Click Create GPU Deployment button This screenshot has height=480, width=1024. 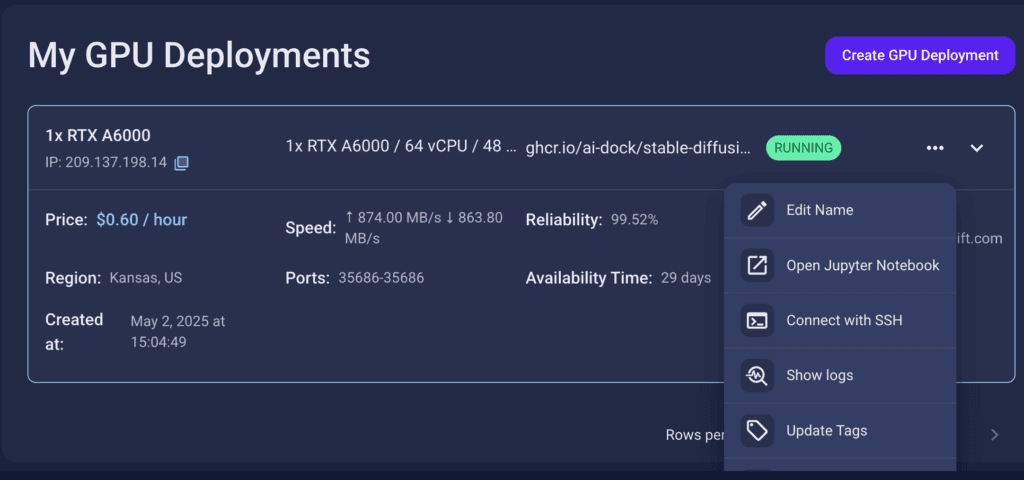920,56
